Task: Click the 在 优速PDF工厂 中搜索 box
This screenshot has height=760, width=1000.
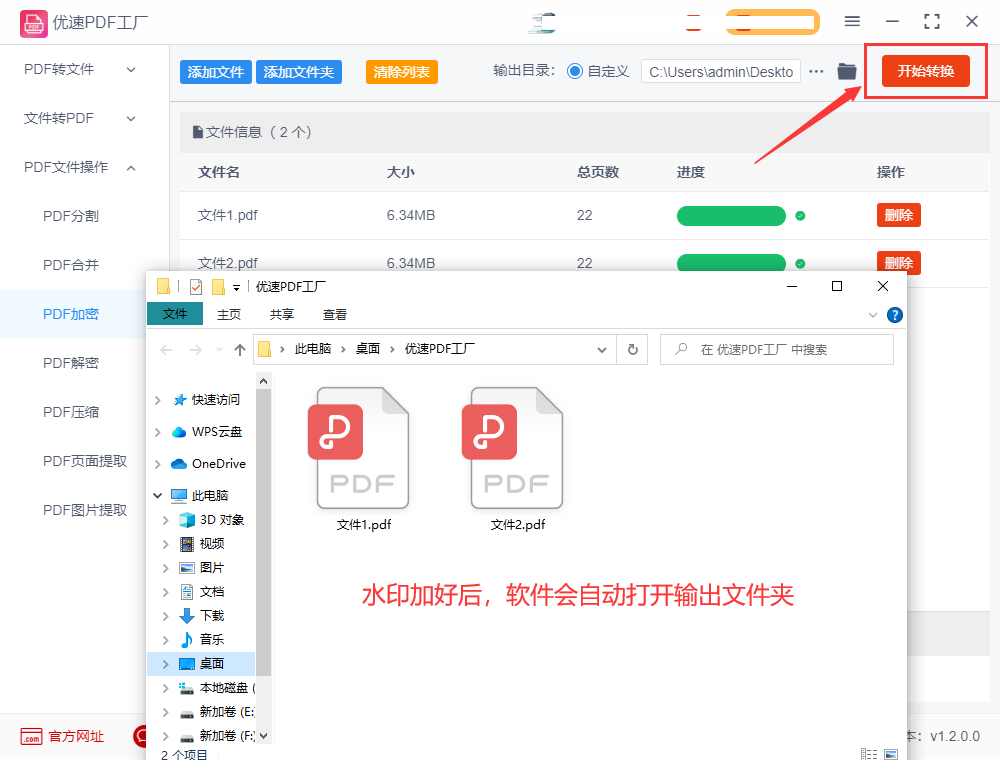Action: 777,349
